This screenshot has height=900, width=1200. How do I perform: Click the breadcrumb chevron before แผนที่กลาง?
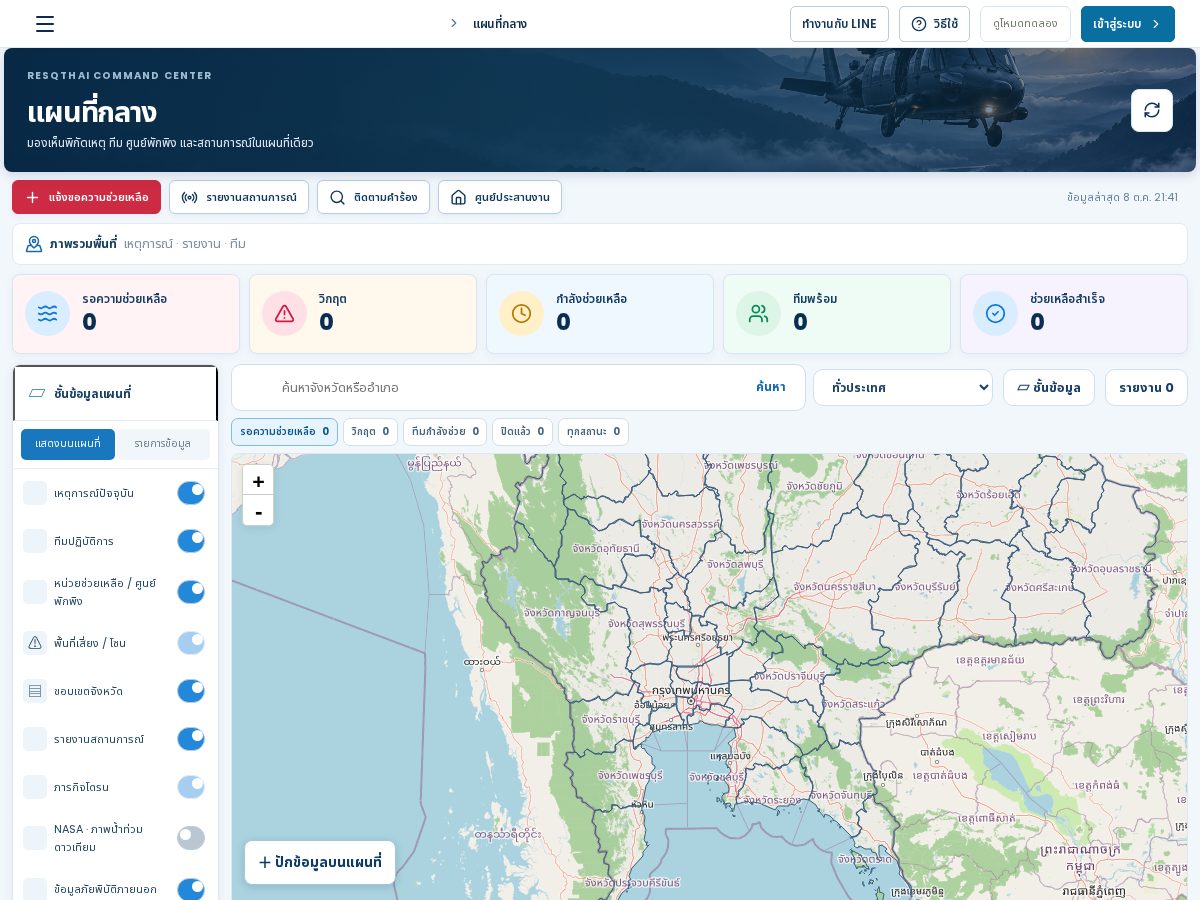(x=453, y=24)
